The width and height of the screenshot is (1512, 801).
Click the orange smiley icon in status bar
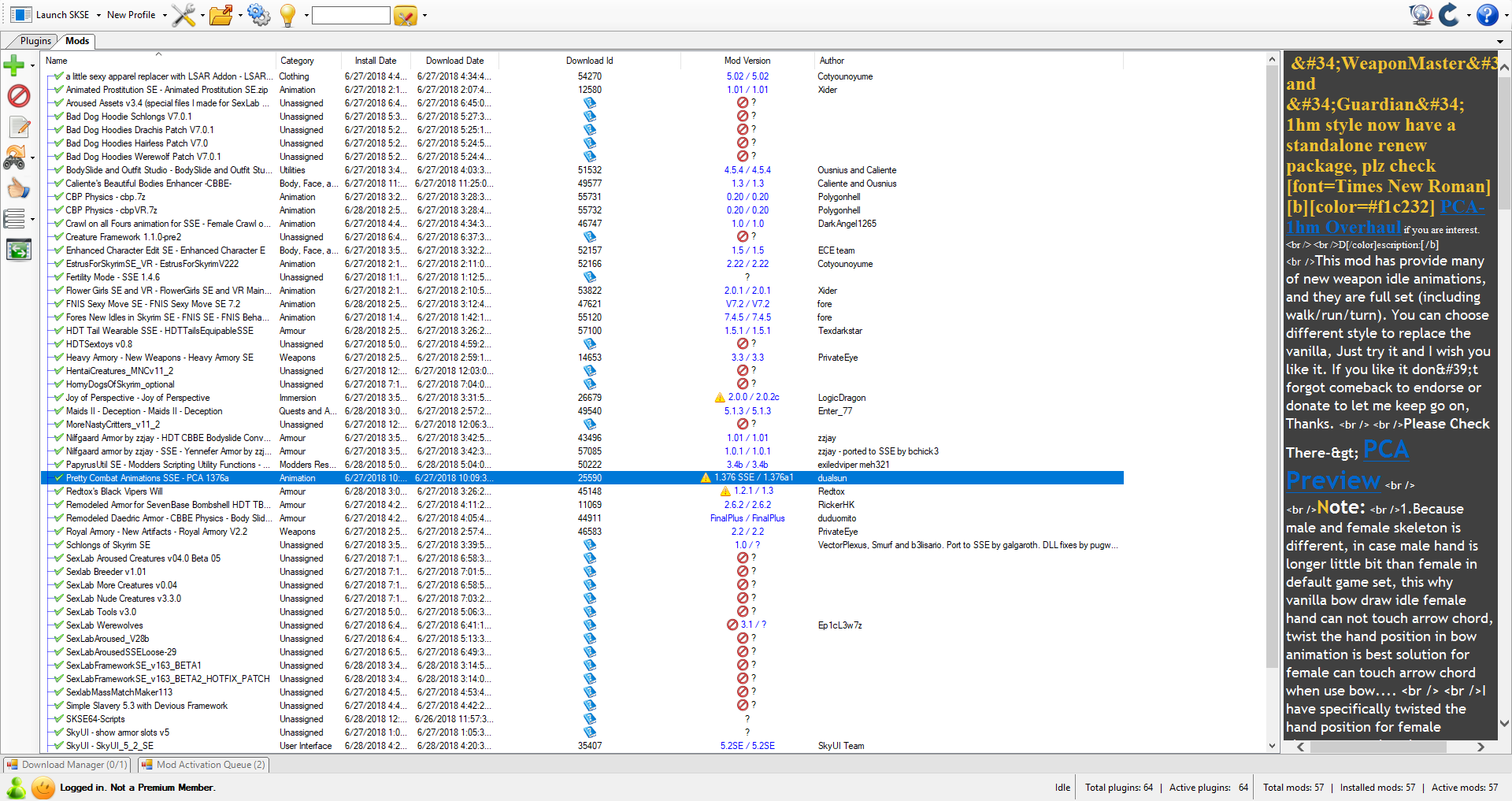tap(43, 787)
